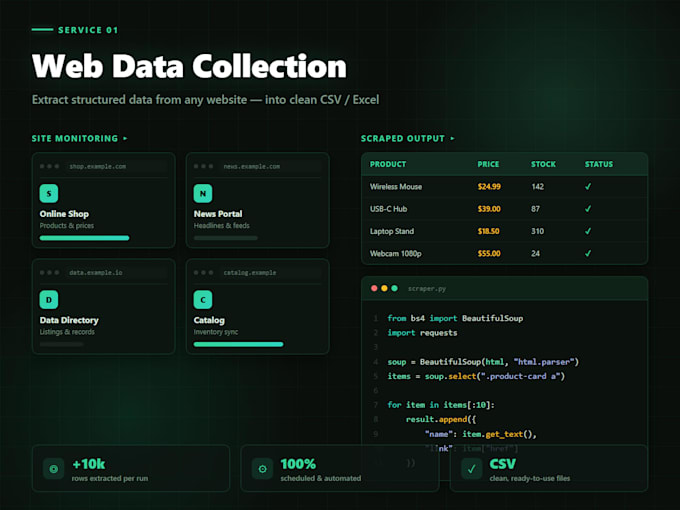Click the "scheduled & automated" caption
The image size is (680, 510).
click(x=320, y=478)
